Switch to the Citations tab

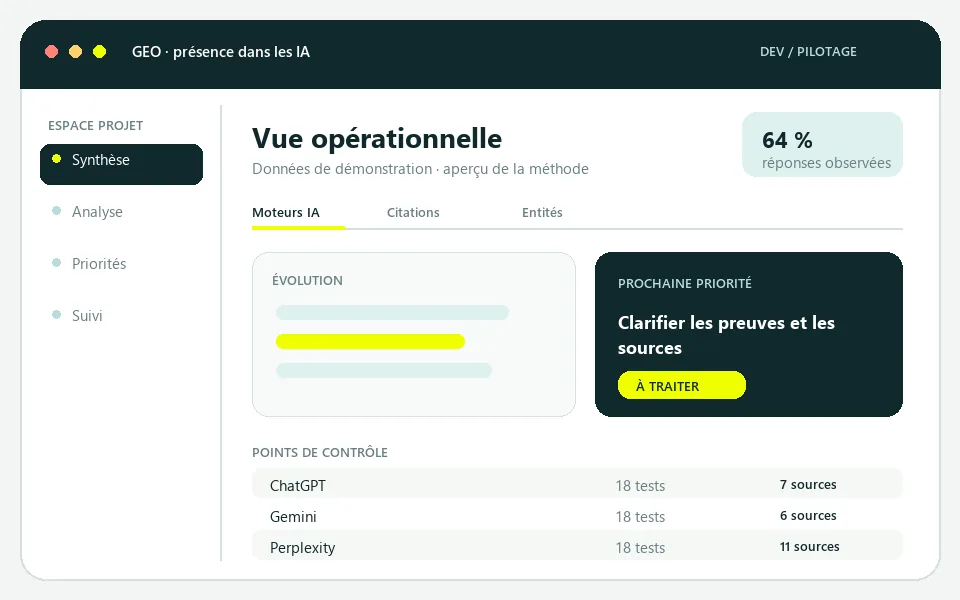(x=413, y=213)
